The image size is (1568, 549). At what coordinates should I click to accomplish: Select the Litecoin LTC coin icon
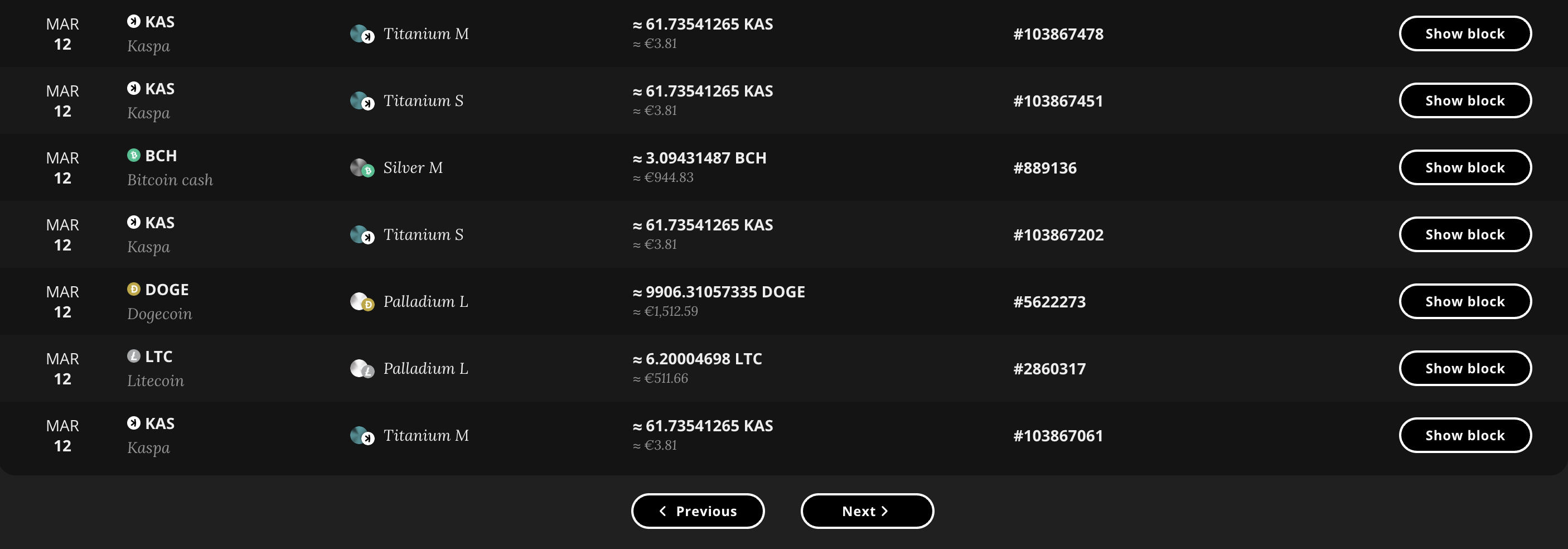[x=134, y=357]
